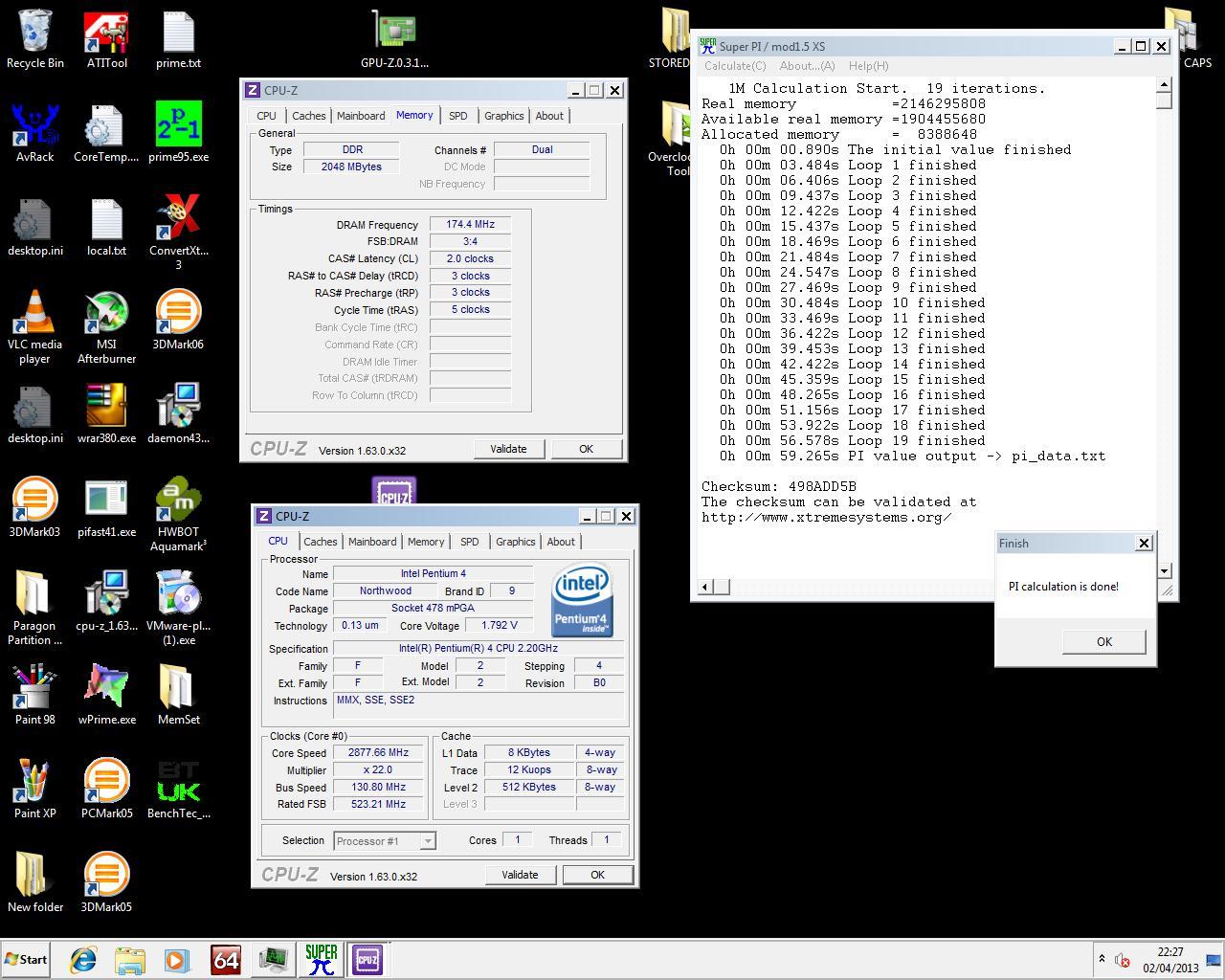The height and width of the screenshot is (980, 1225).
Task: Launch AvRack from the desktop
Action: [35, 133]
